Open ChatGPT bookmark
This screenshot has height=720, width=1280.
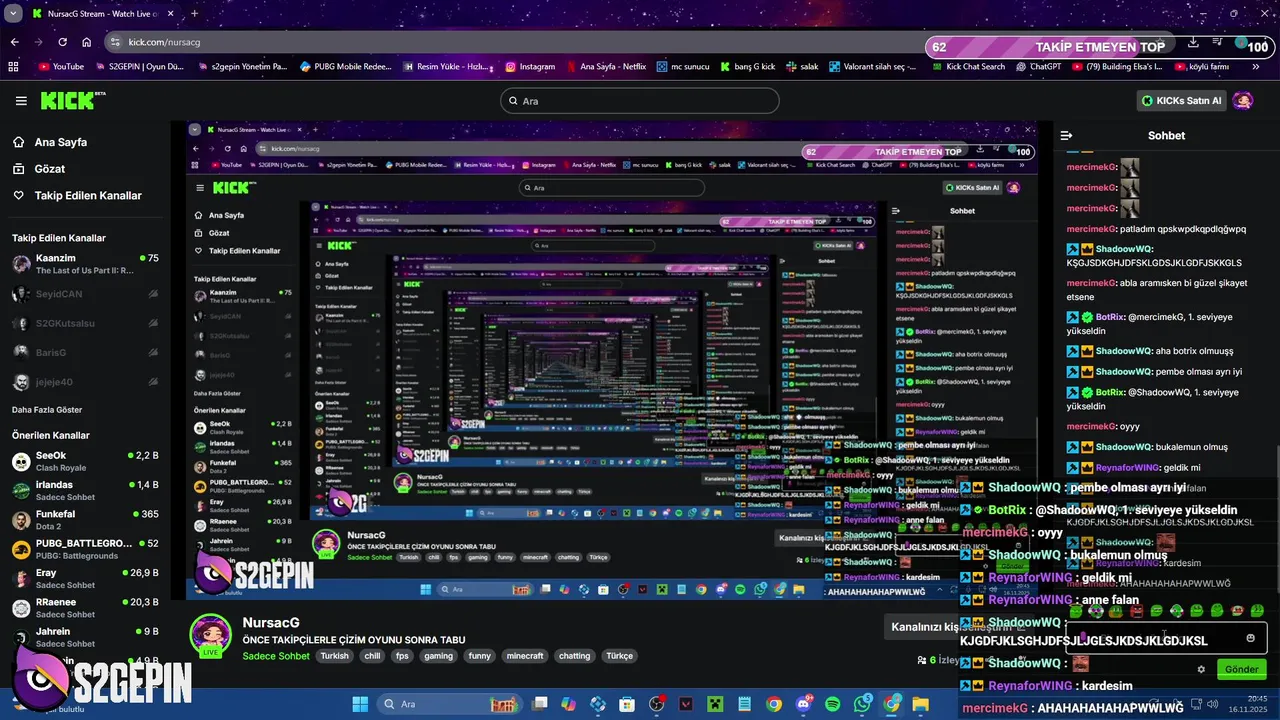(1038, 67)
